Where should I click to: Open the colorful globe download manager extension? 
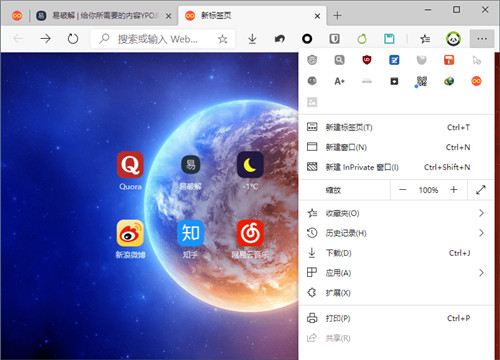[449, 81]
